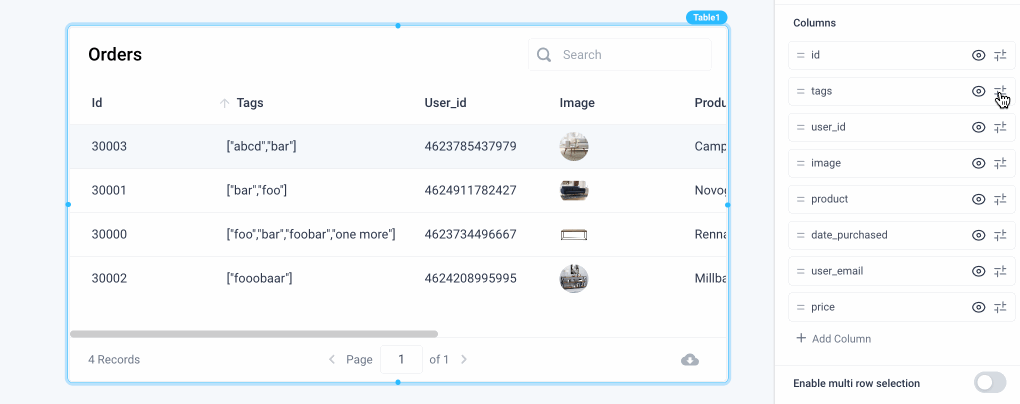Click the drag handle of product column
1020x404 pixels.
(801, 199)
